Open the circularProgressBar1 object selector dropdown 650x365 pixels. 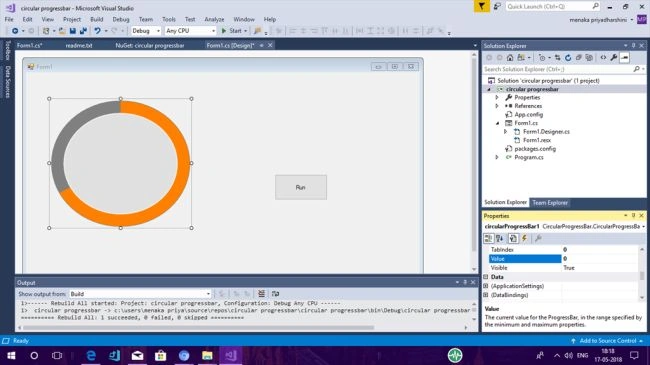(x=643, y=226)
